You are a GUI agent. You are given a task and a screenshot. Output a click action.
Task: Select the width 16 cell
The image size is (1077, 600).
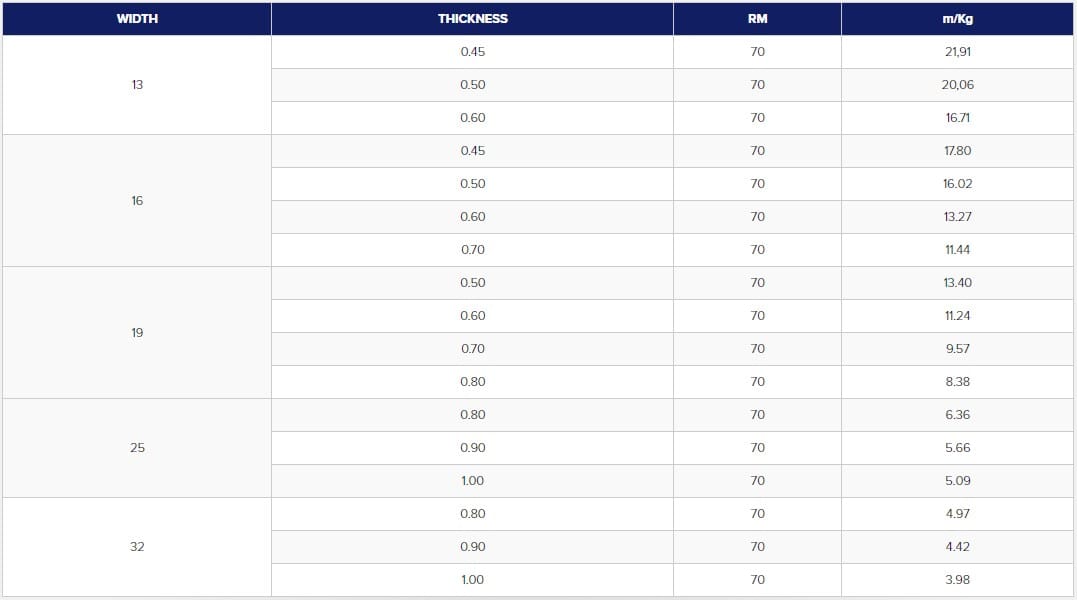coord(137,201)
